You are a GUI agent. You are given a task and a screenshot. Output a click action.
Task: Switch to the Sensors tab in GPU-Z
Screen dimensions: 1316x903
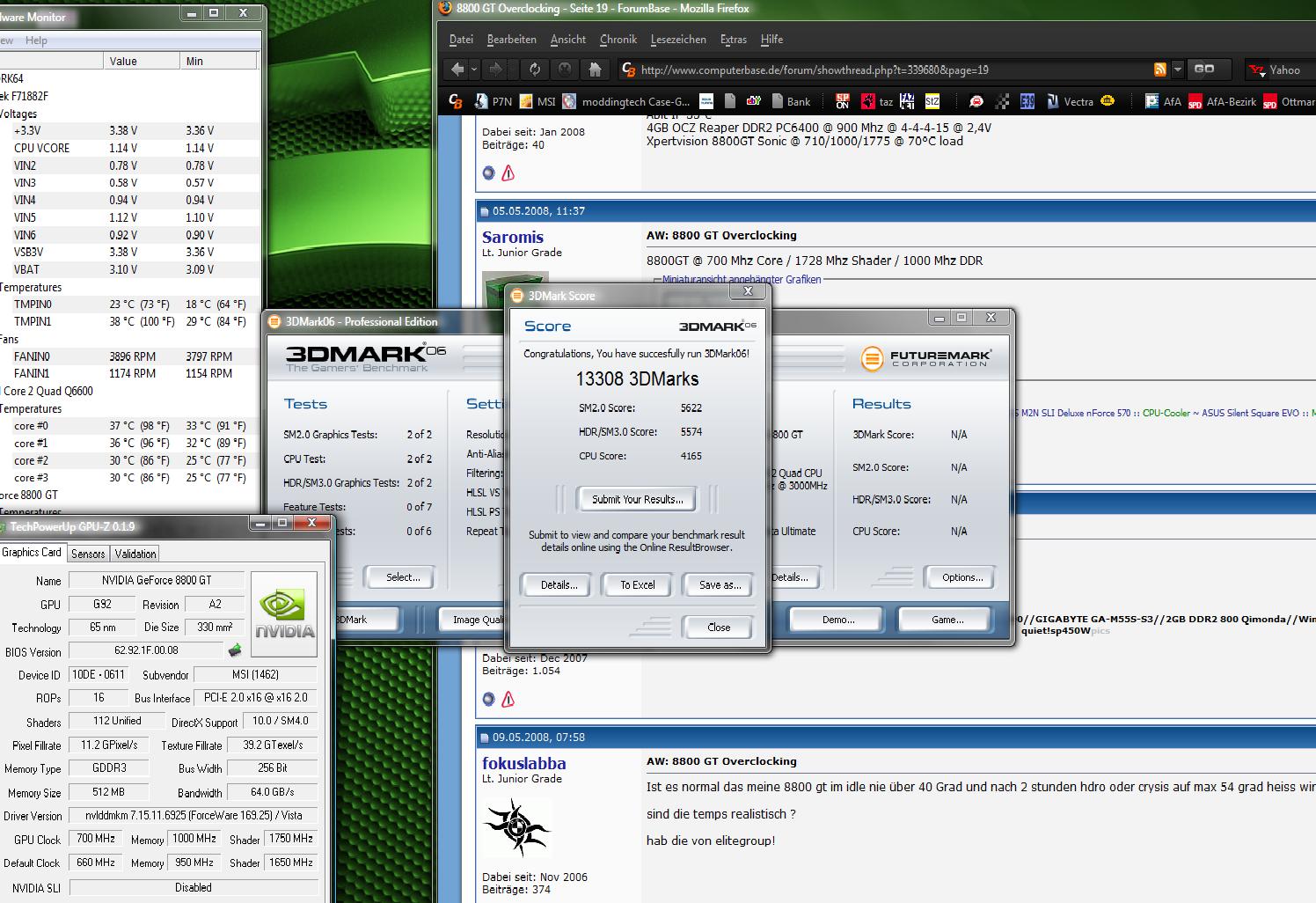[88, 554]
